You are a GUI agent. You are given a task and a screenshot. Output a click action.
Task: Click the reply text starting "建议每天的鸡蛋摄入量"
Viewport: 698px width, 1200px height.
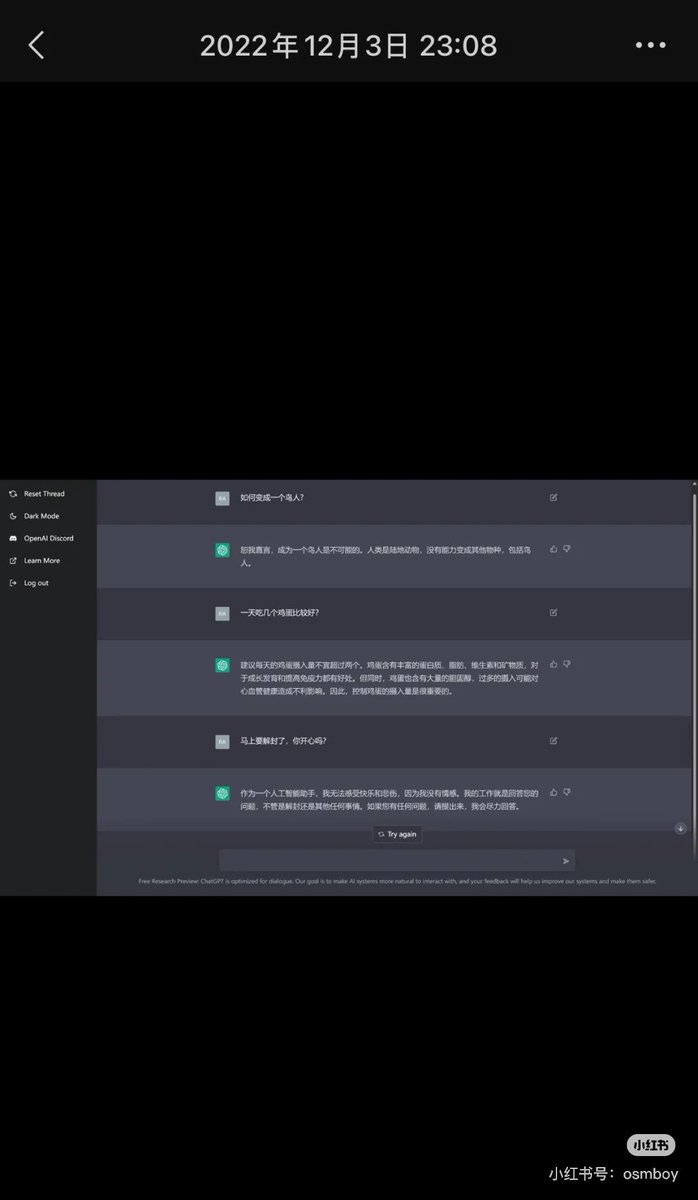[390, 677]
